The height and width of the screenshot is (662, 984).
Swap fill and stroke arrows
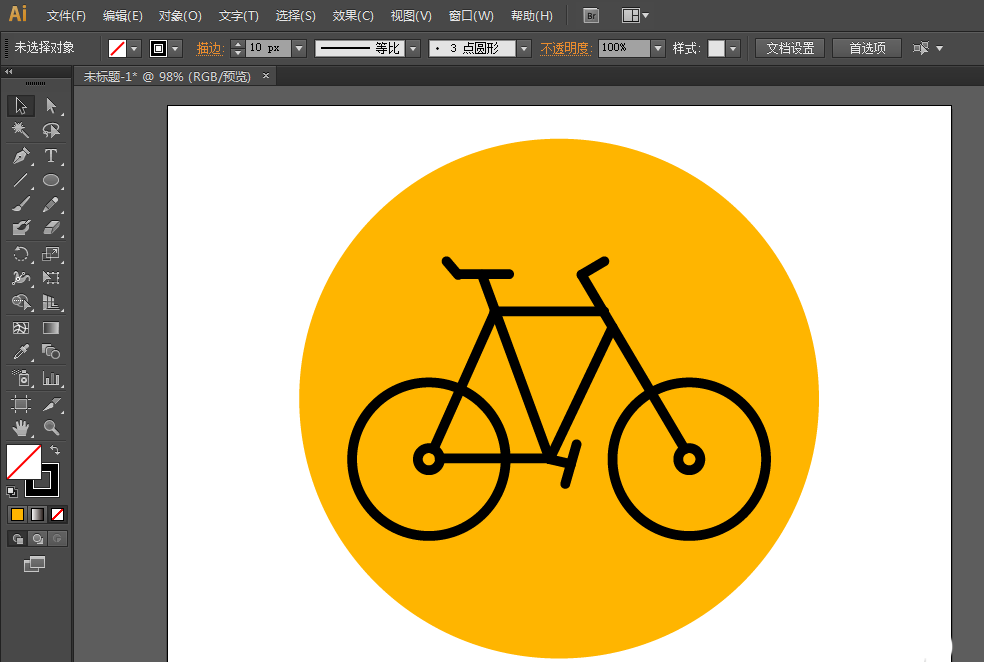pos(55,451)
